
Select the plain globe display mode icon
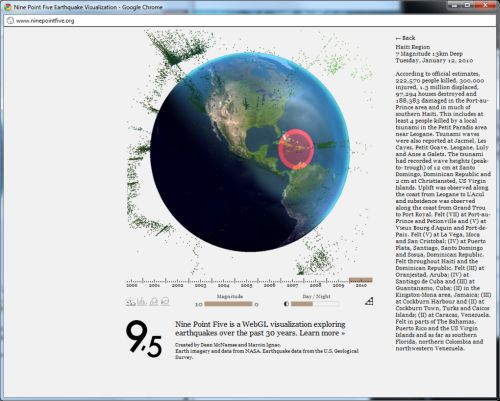[153, 302]
